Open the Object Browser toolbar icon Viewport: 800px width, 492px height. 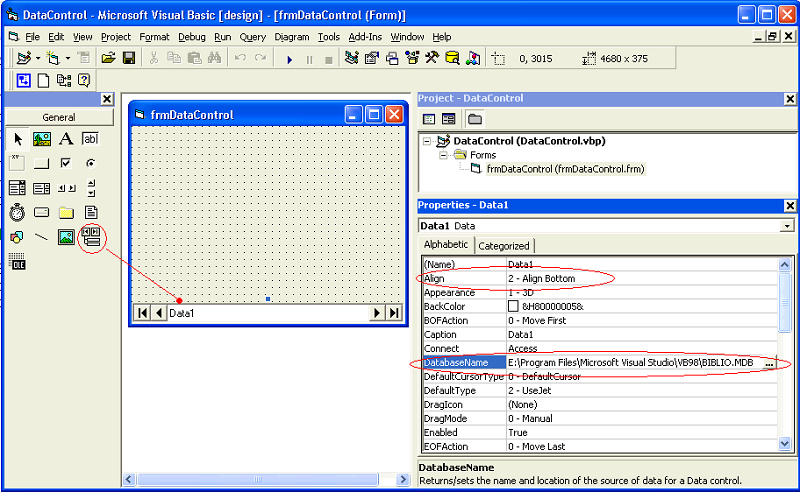pyautogui.click(x=412, y=58)
